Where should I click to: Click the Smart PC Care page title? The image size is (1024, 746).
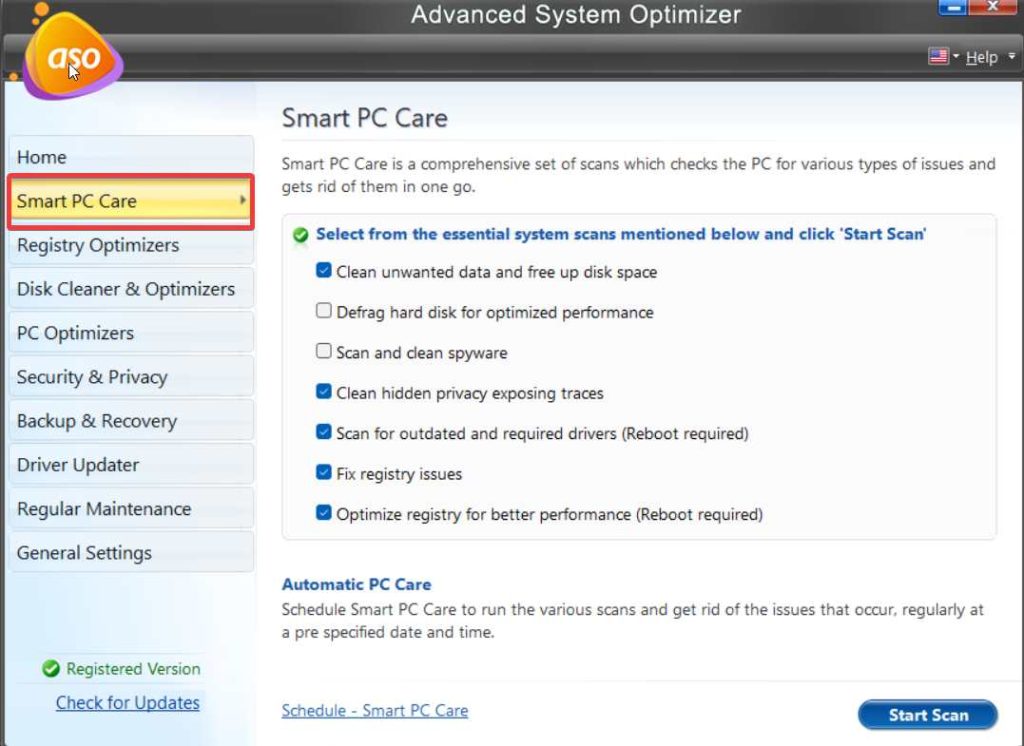(364, 118)
